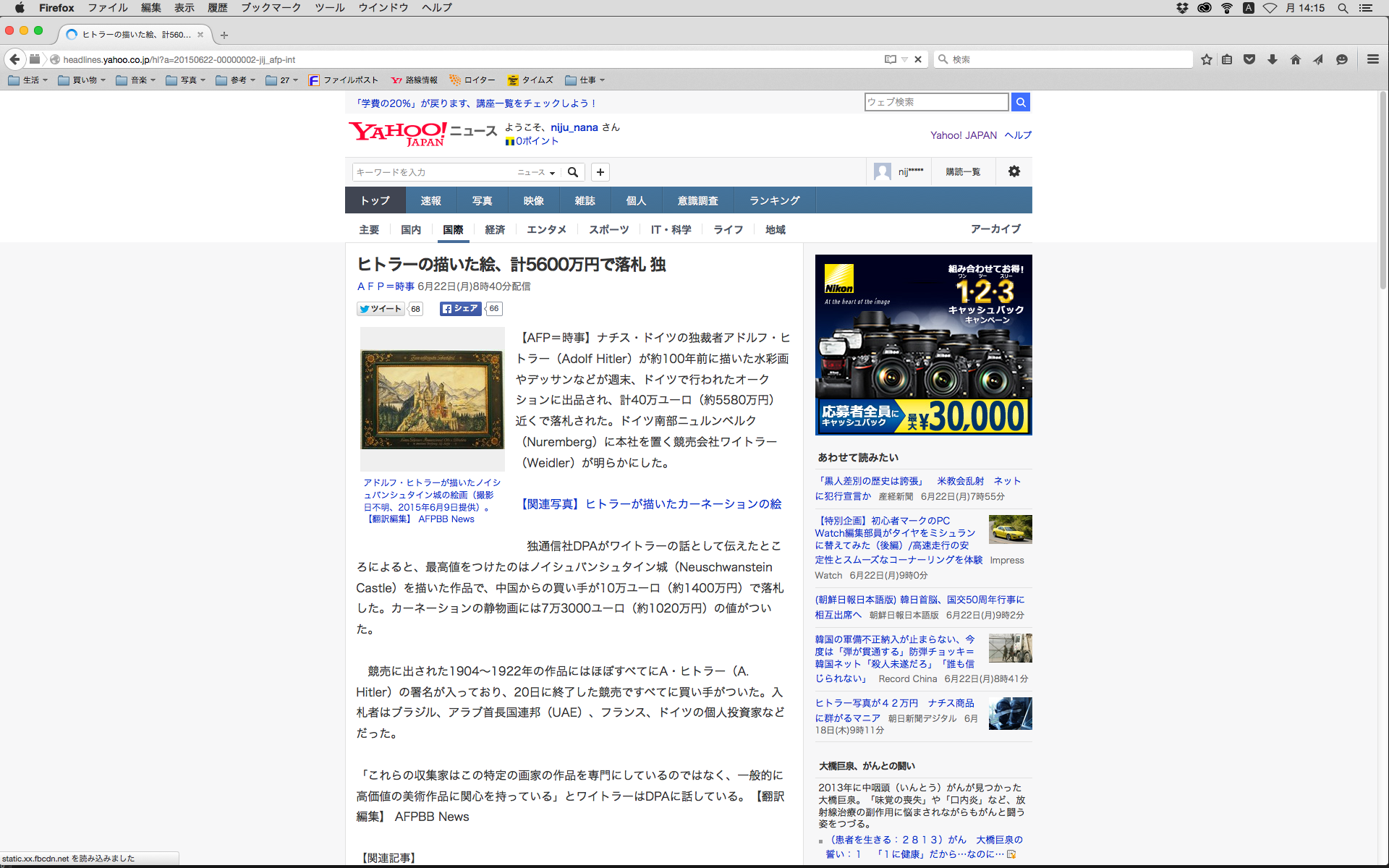Open the Firefox hamburger menu
The image size is (1389, 868).
click(x=1372, y=59)
